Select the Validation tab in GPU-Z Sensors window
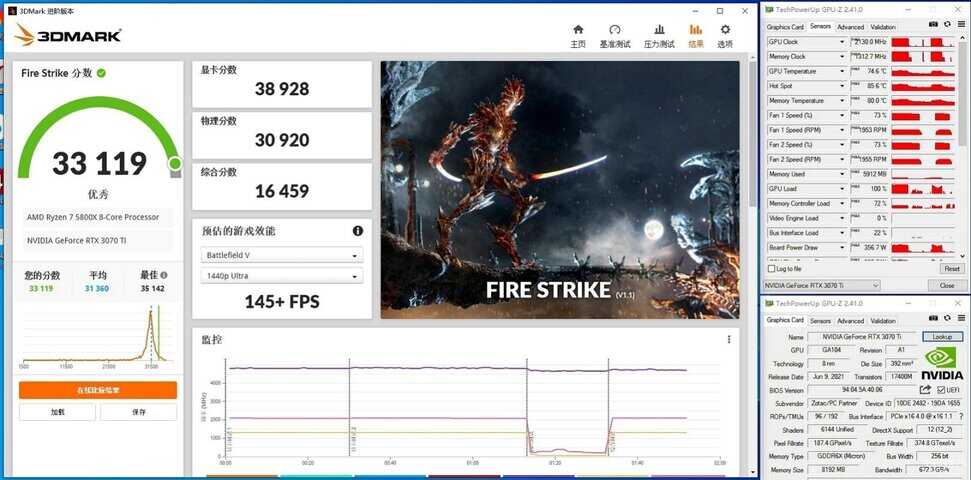Screen dimensions: 971x480 coord(882,27)
